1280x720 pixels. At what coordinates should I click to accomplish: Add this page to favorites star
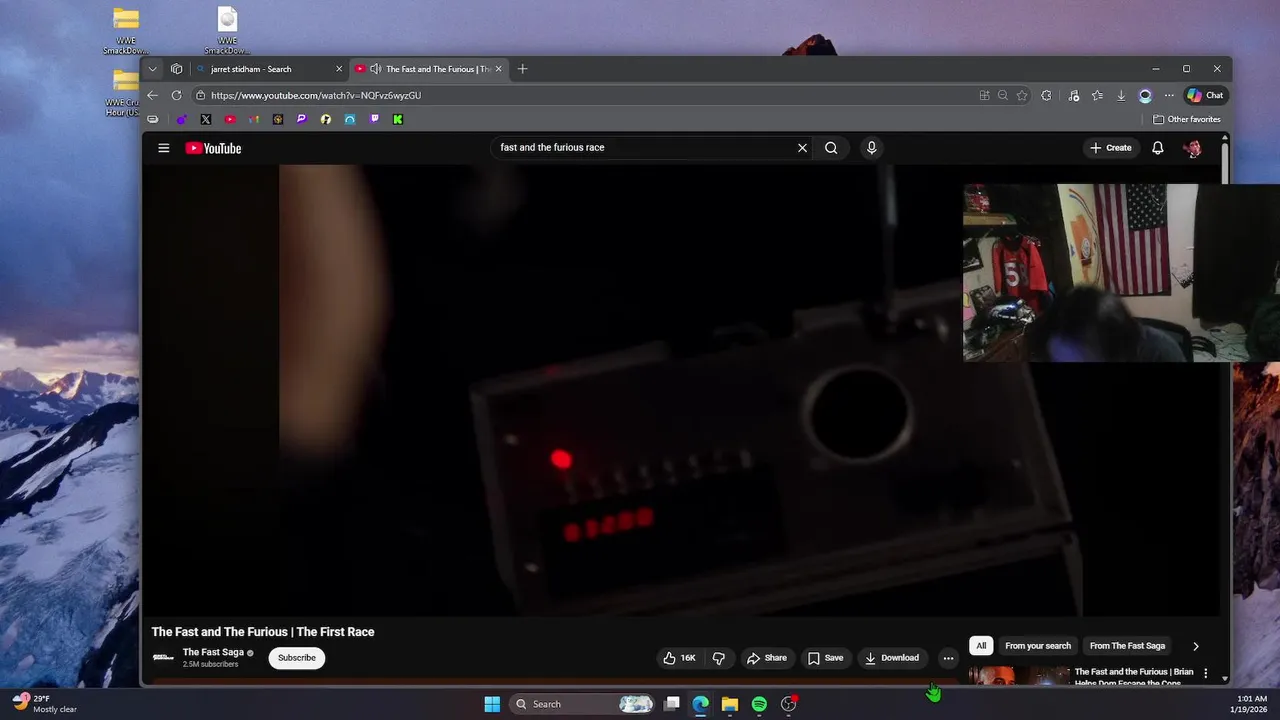pos(1022,95)
